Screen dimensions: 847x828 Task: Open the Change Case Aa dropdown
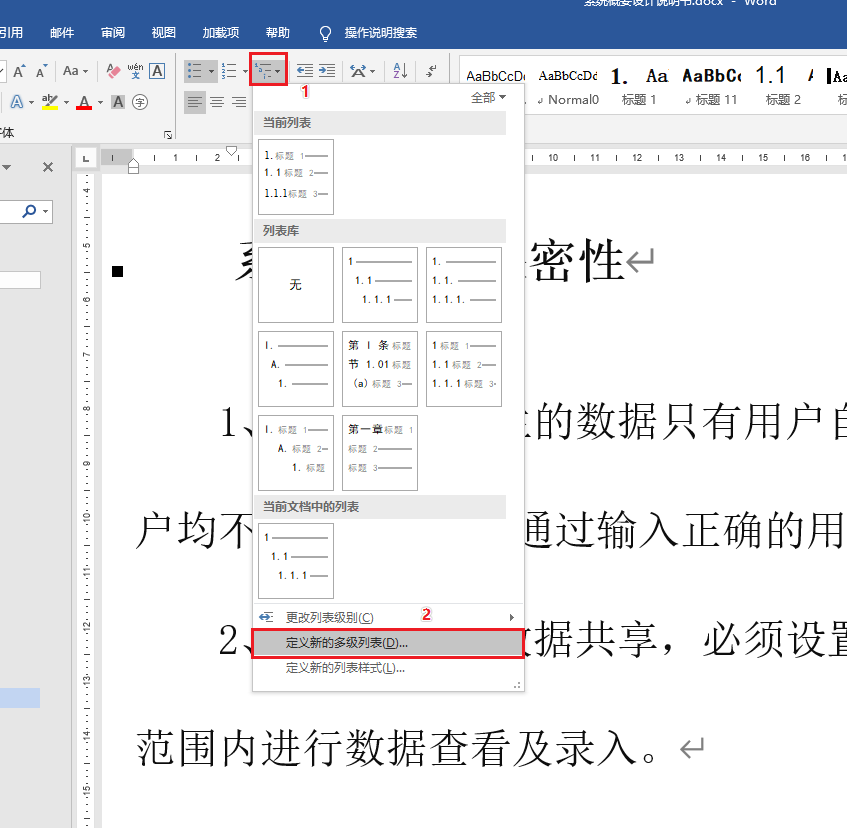pyautogui.click(x=75, y=71)
